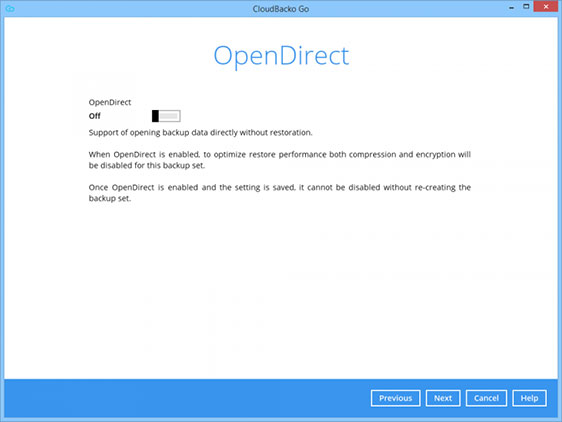Viewport: 562px width, 422px height.
Task: Click the grey track of OpenDirect switch
Action: click(169, 116)
